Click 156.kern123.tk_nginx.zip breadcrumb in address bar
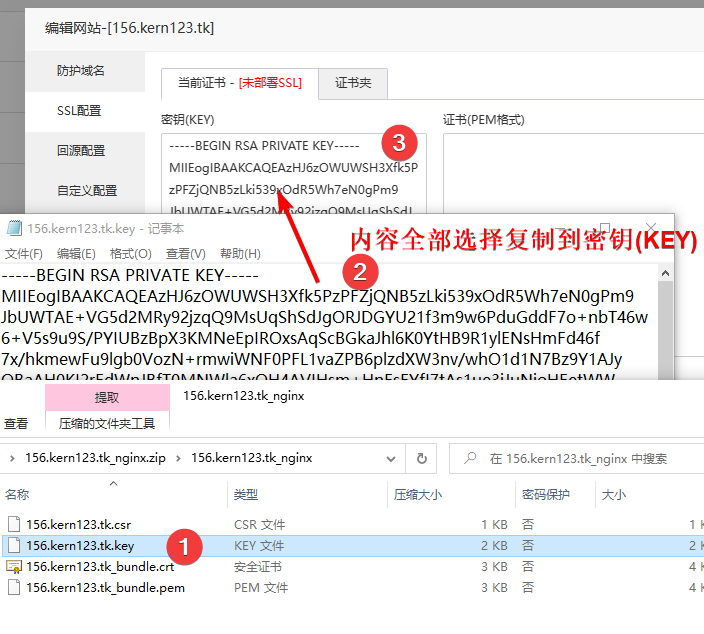The image size is (704, 634). [95, 458]
